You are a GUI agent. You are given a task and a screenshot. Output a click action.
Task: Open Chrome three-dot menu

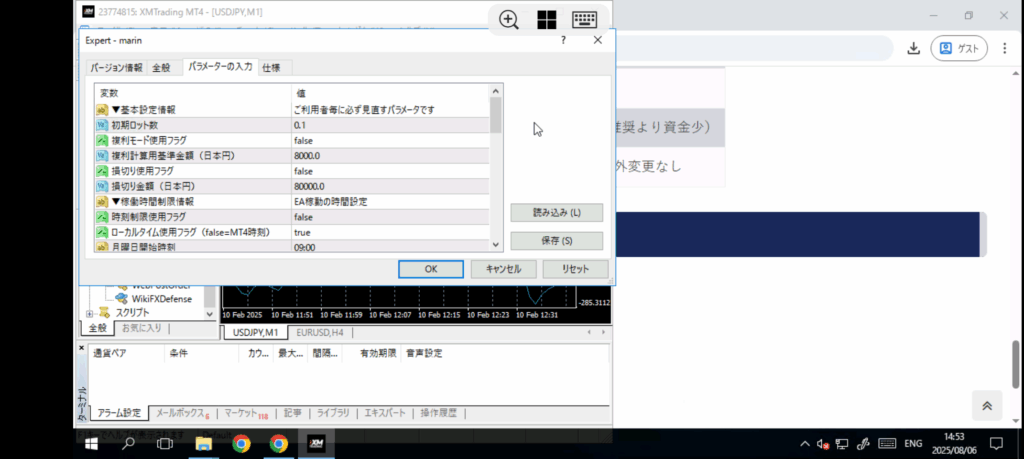tap(1003, 48)
